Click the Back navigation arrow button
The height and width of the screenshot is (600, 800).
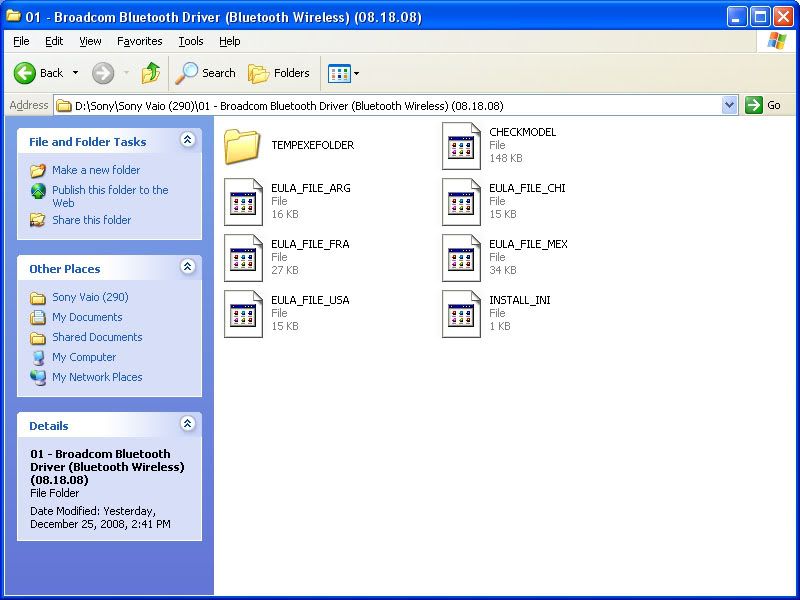coord(26,73)
